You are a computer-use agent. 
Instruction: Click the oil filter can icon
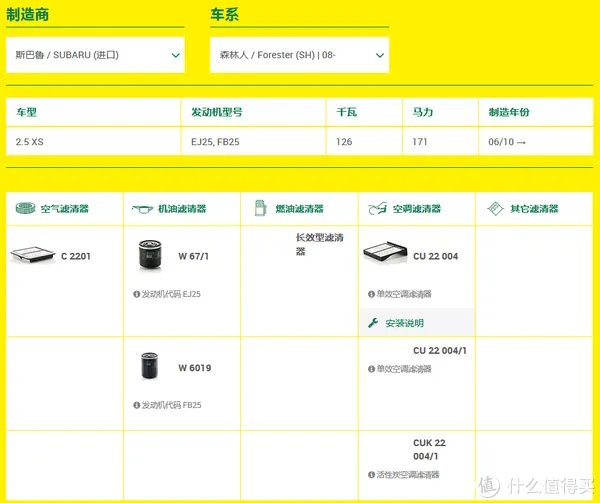(x=142, y=209)
